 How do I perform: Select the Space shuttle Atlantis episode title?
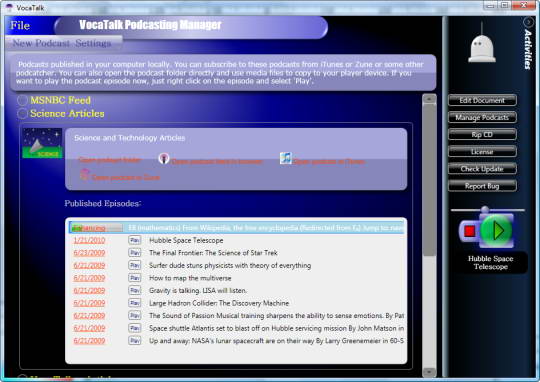(x=277, y=328)
